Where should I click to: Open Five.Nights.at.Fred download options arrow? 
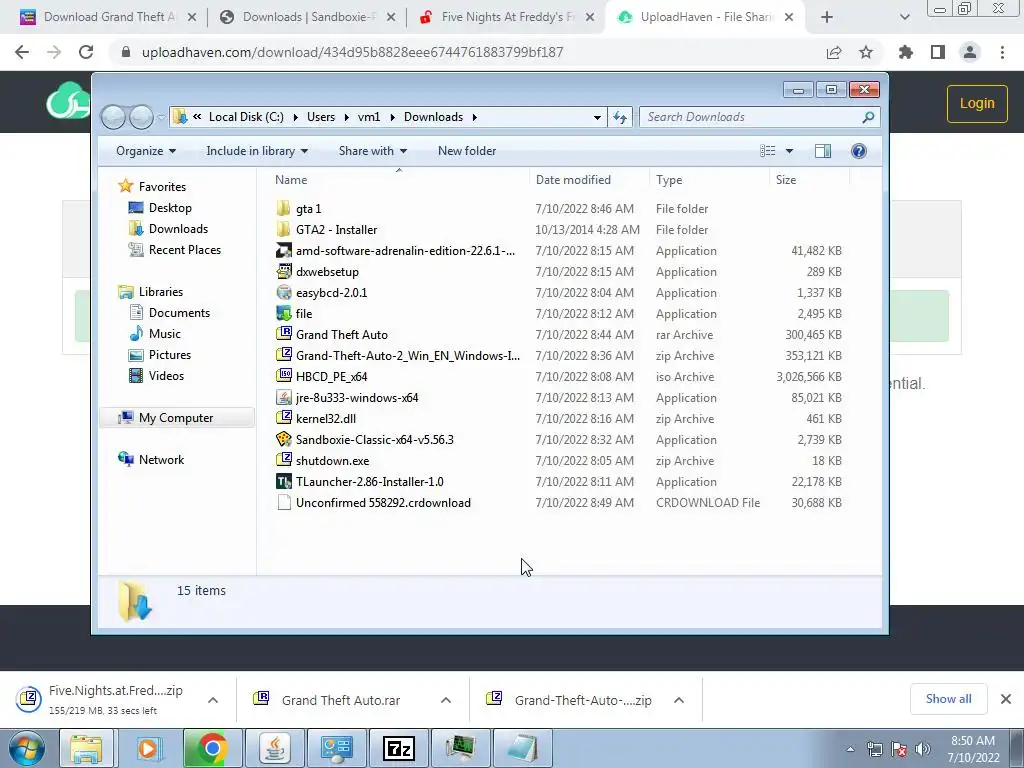click(x=213, y=700)
